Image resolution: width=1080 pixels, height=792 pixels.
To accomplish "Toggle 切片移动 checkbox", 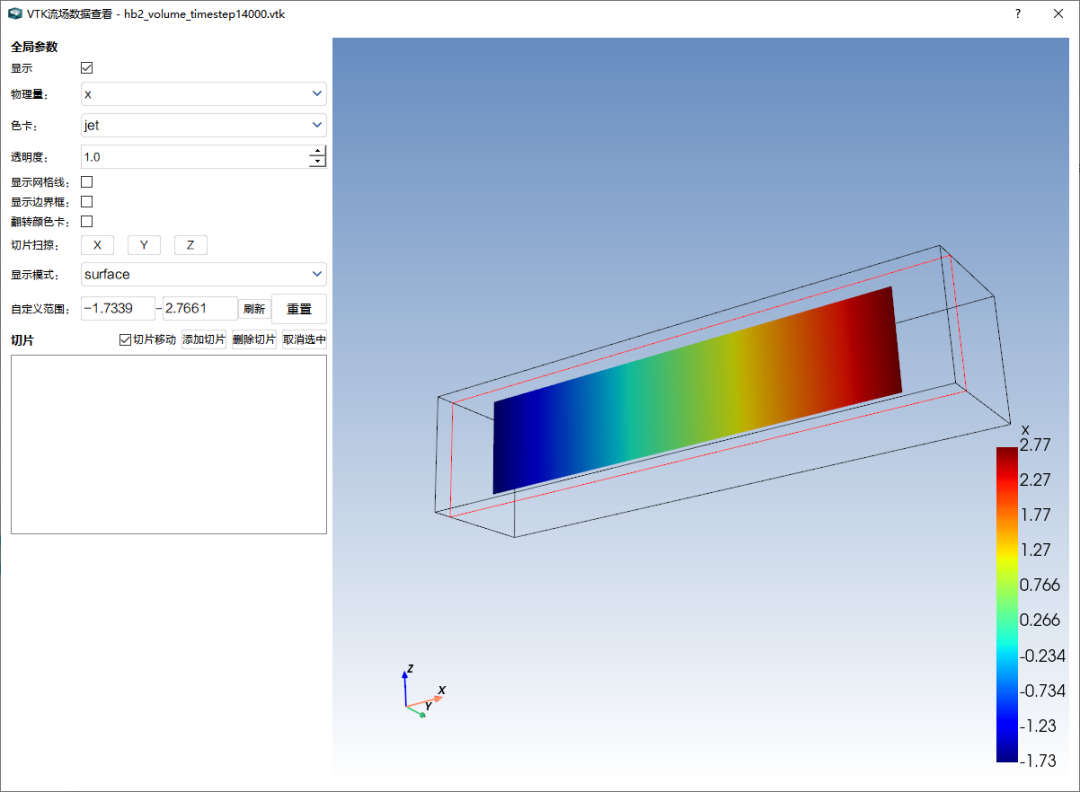I will tap(125, 340).
